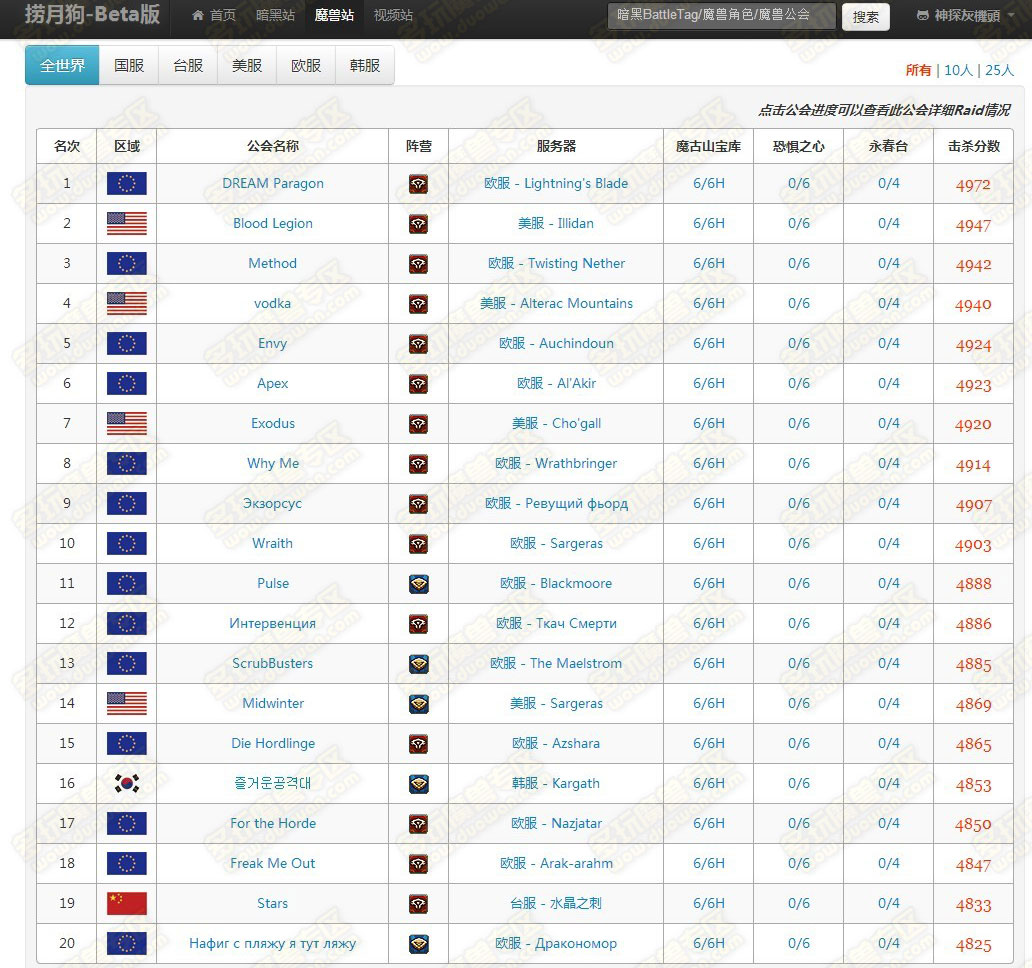Open server link 欧服 - Twisting Nether
This screenshot has width=1032, height=968.
(x=556, y=263)
